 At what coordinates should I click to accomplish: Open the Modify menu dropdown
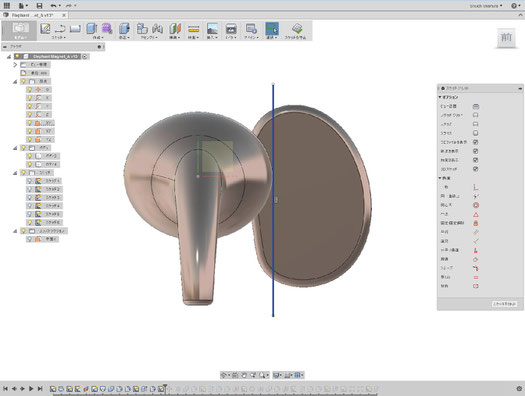pyautogui.click(x=124, y=37)
